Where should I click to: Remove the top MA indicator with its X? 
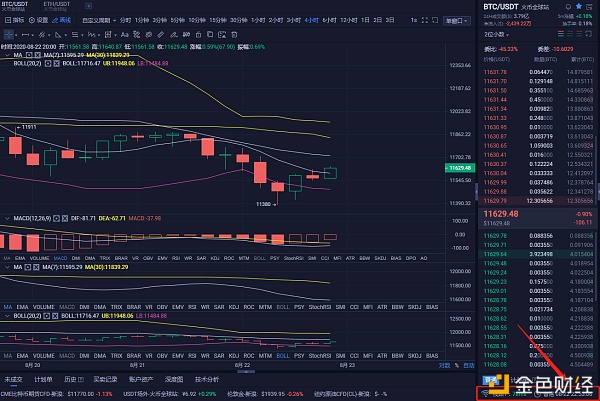tap(38, 55)
